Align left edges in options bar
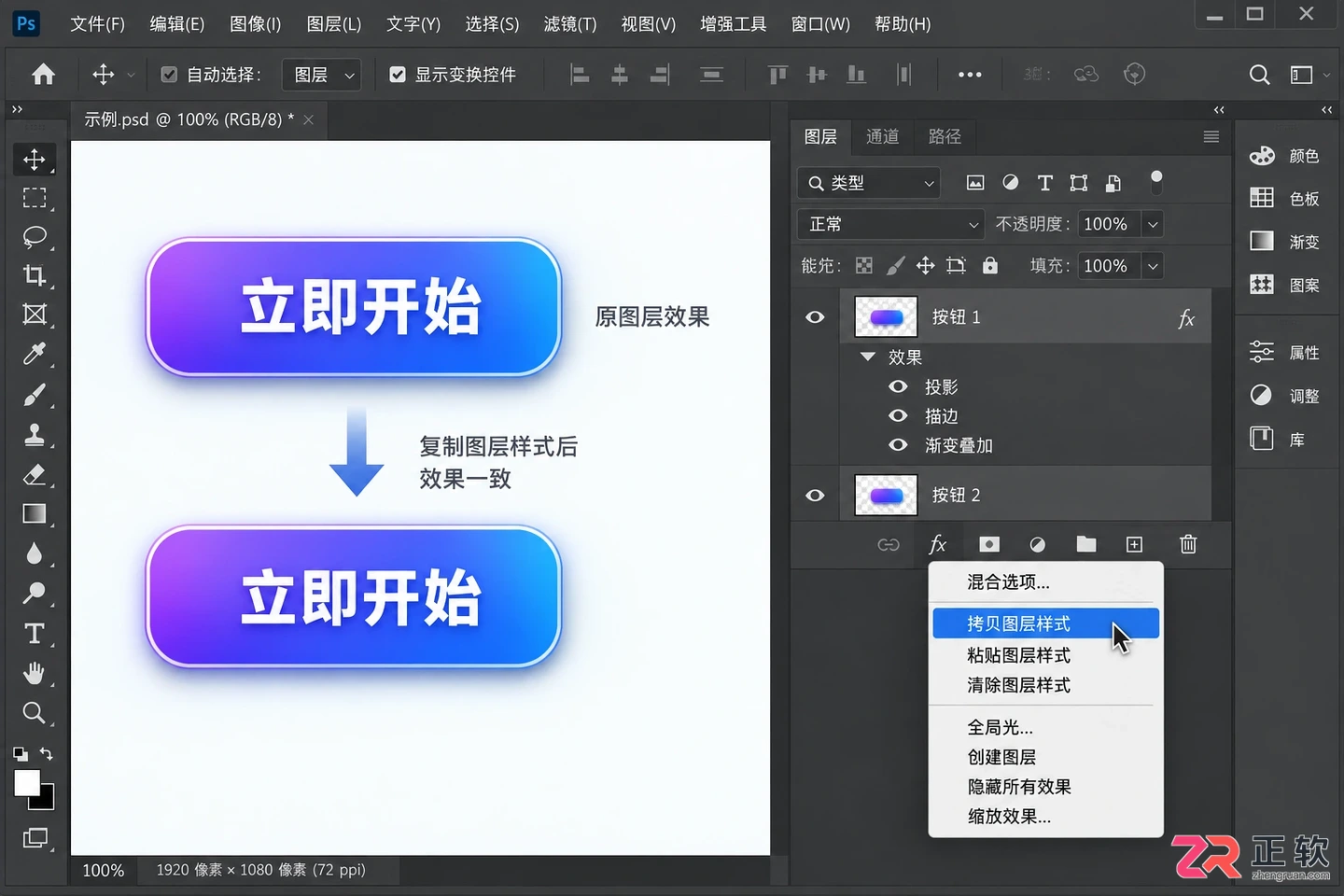Viewport: 1344px width, 896px height. click(580, 75)
